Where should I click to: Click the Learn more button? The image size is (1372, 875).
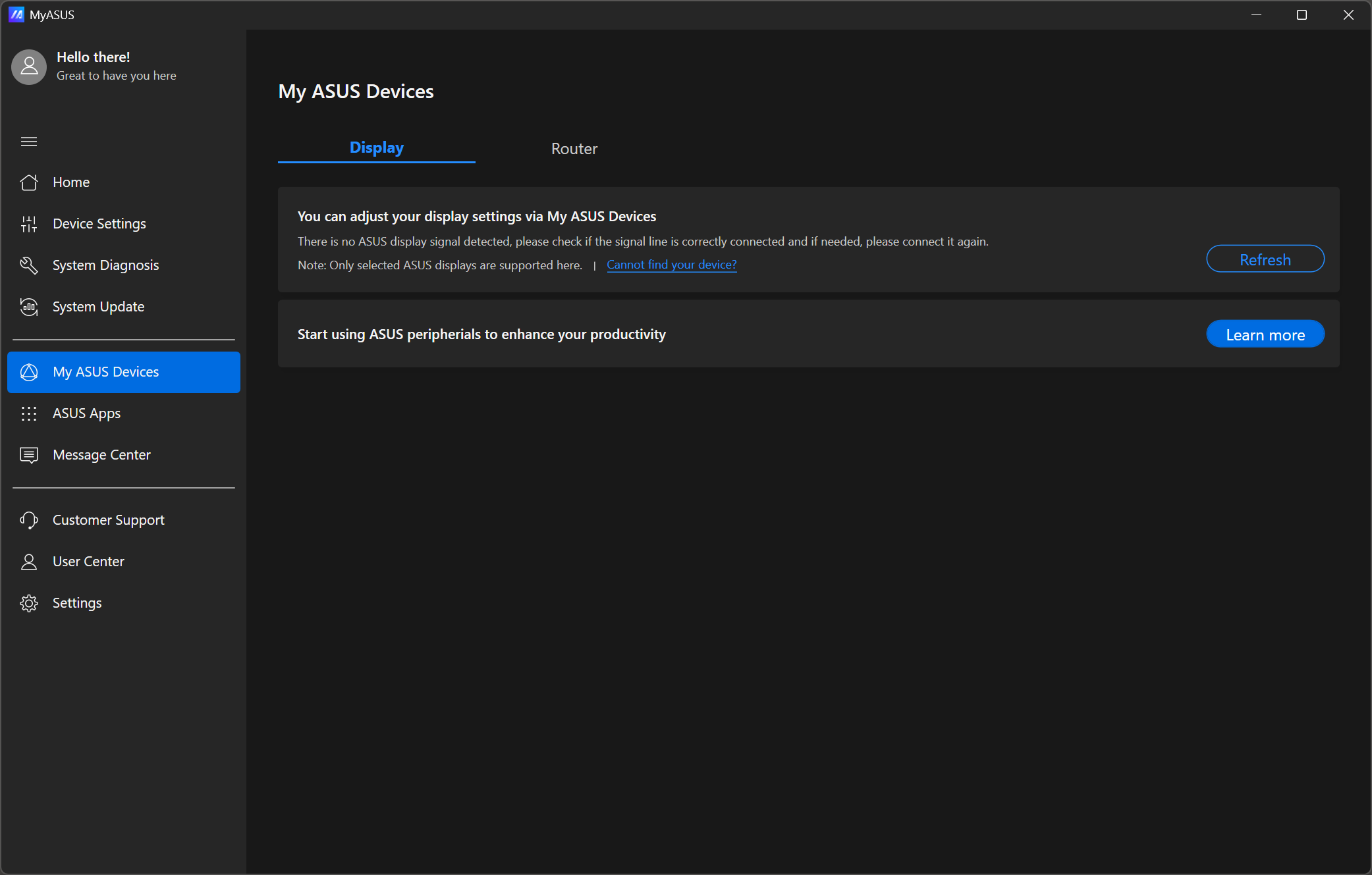click(1265, 334)
